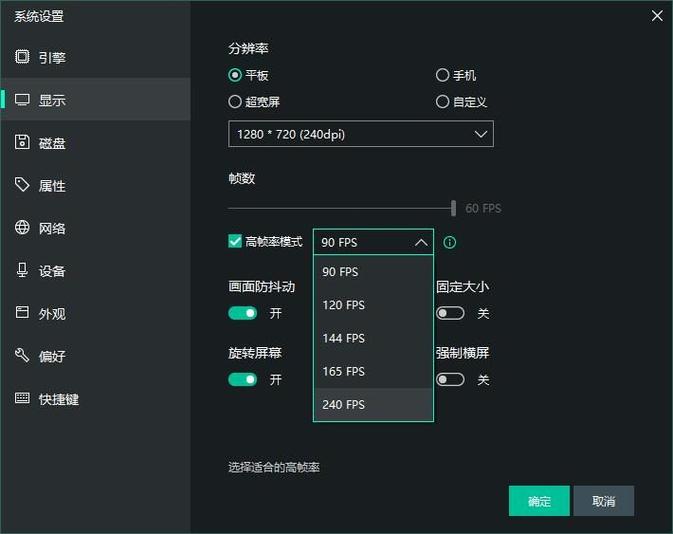Click the 取消 cancel button
Image resolution: width=673 pixels, height=534 pixels.
pos(603,501)
